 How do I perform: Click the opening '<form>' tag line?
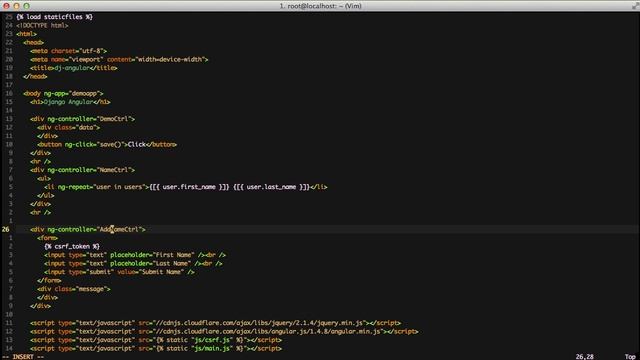coord(47,238)
